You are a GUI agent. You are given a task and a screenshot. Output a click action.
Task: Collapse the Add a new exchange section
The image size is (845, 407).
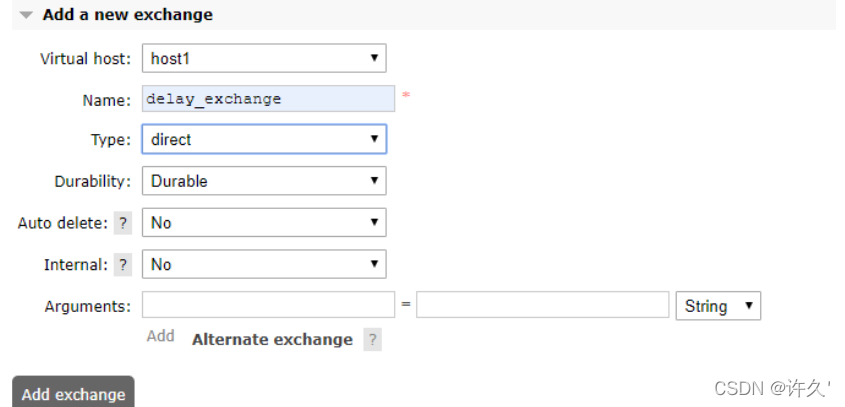(x=26, y=15)
